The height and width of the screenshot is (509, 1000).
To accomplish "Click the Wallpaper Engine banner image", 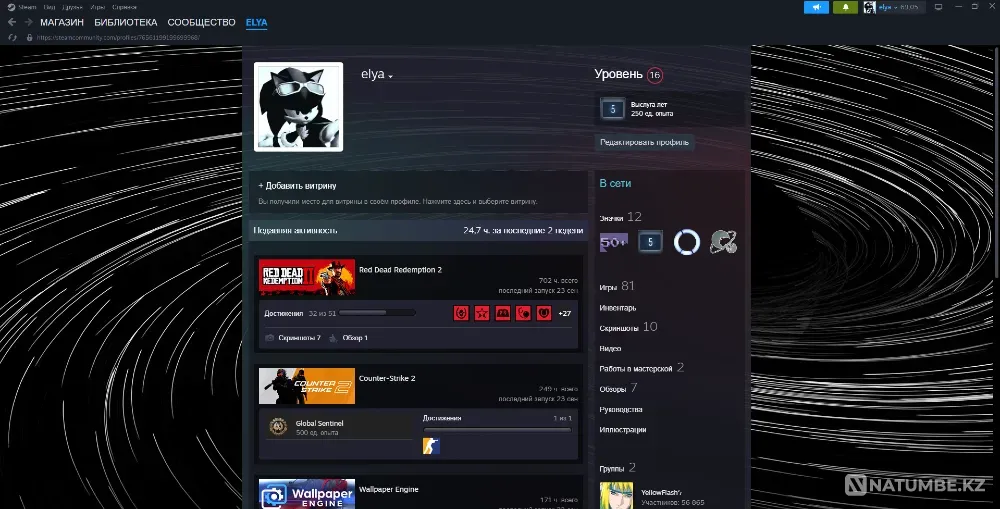I will click(307, 494).
